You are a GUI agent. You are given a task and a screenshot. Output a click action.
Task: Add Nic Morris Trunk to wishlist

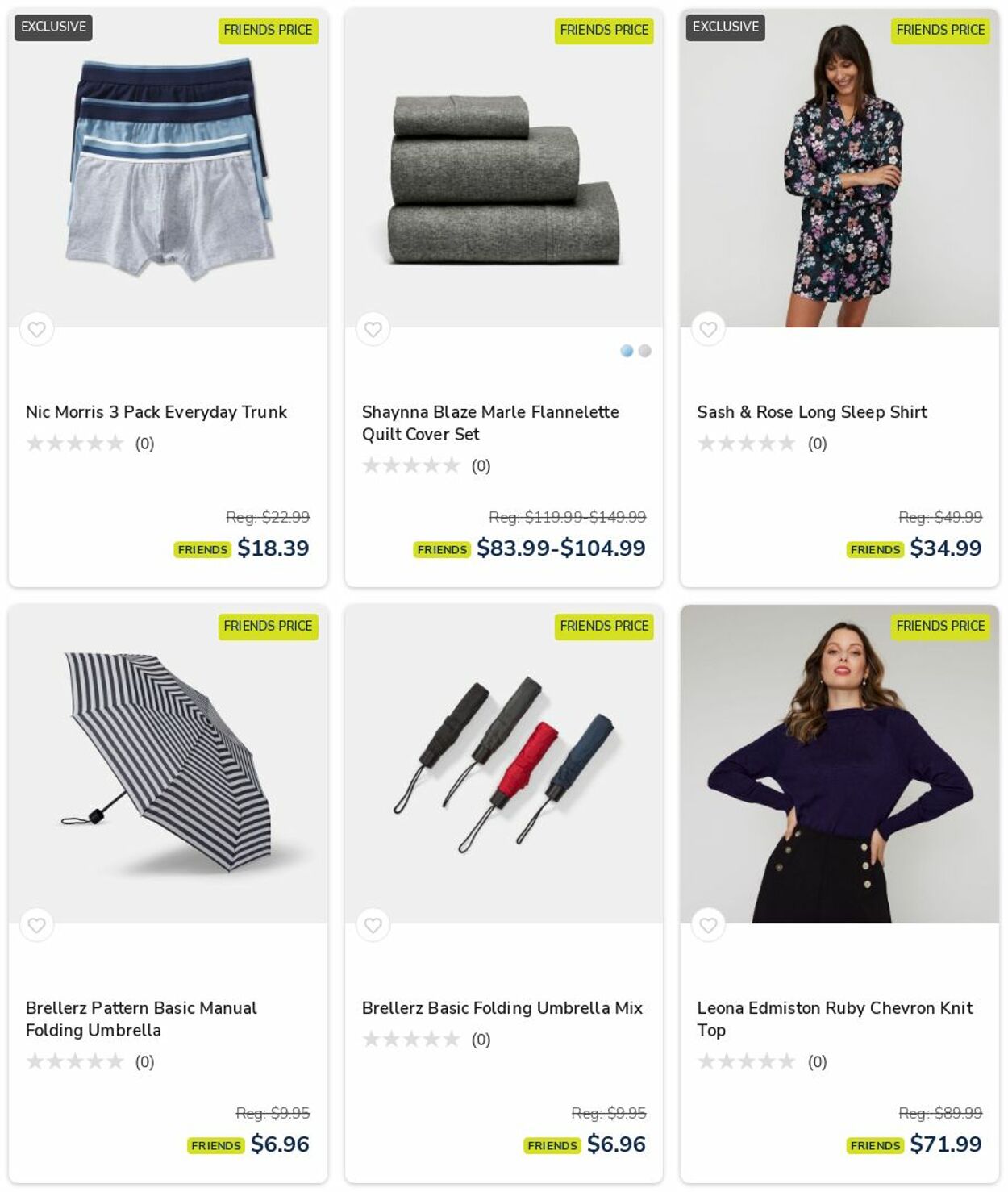(x=36, y=329)
